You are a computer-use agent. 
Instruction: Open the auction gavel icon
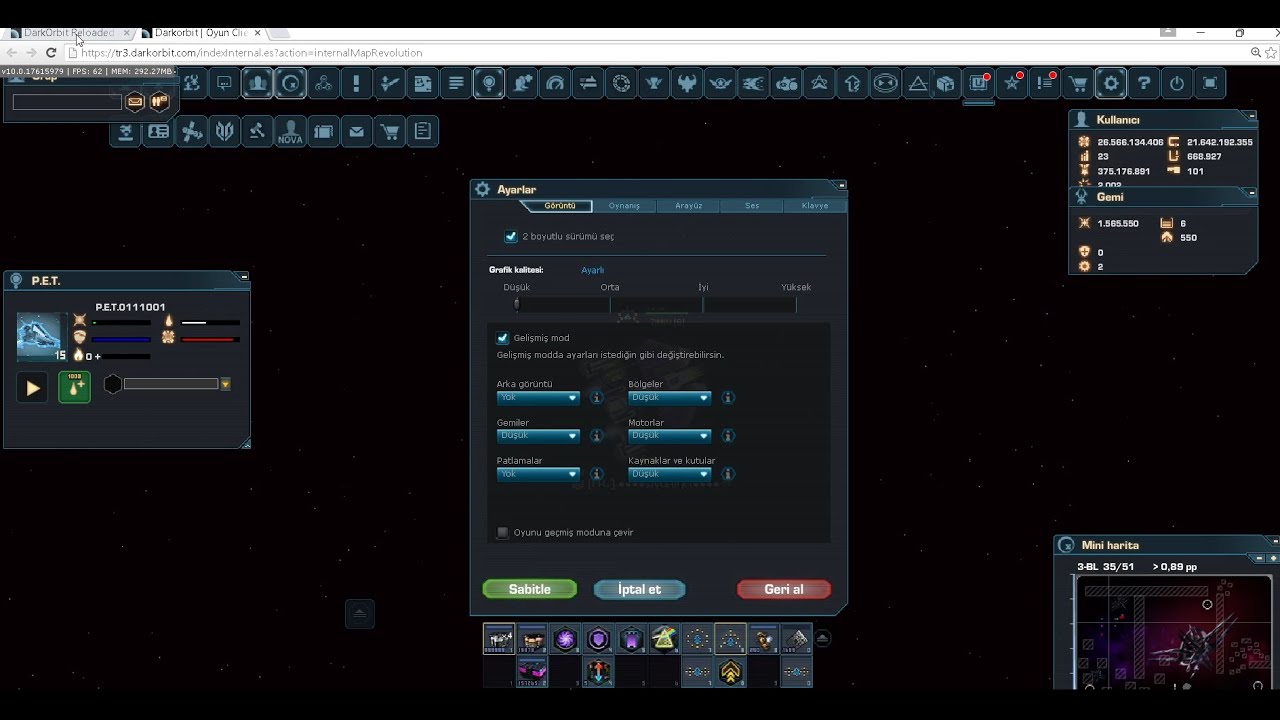click(x=257, y=131)
